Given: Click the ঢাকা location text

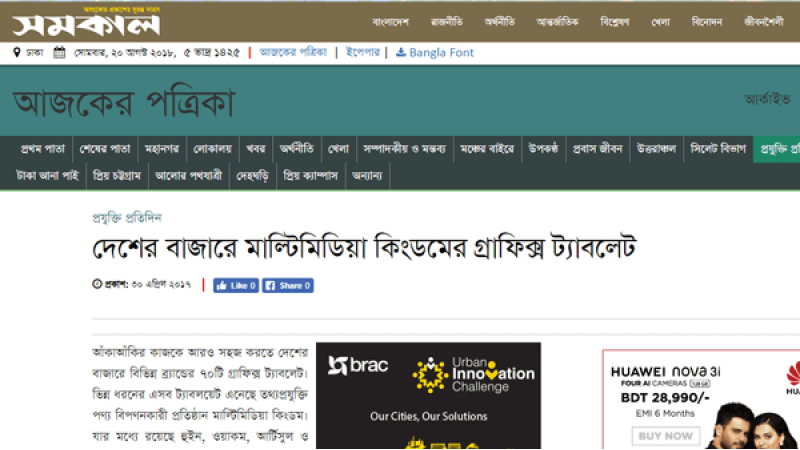Looking at the screenshot, I should [35, 52].
